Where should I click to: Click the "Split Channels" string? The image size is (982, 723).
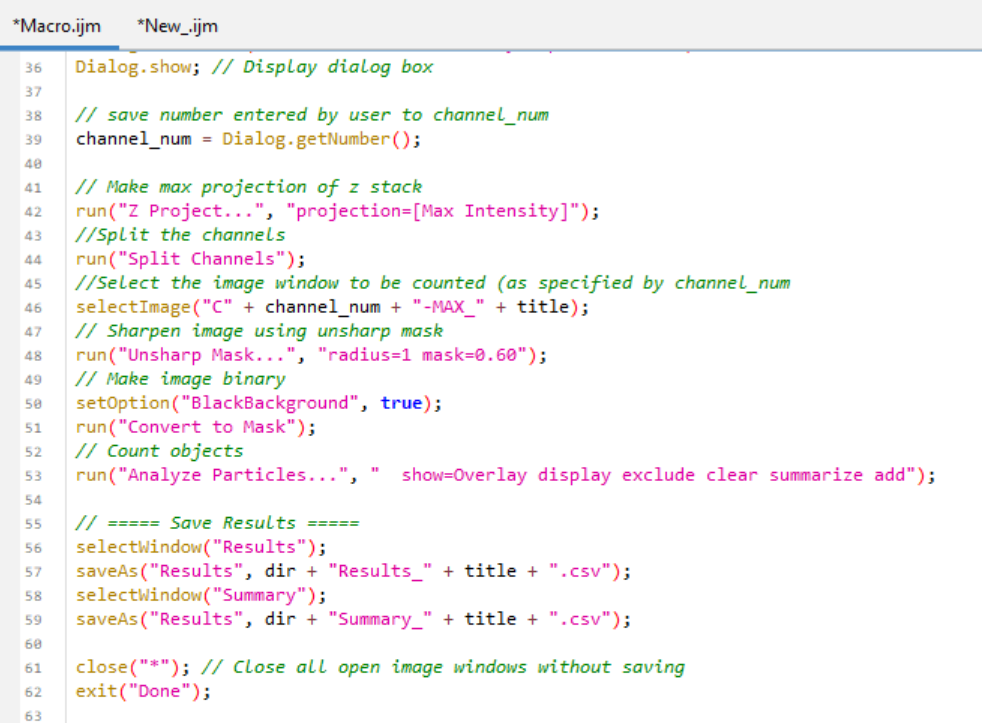202,259
